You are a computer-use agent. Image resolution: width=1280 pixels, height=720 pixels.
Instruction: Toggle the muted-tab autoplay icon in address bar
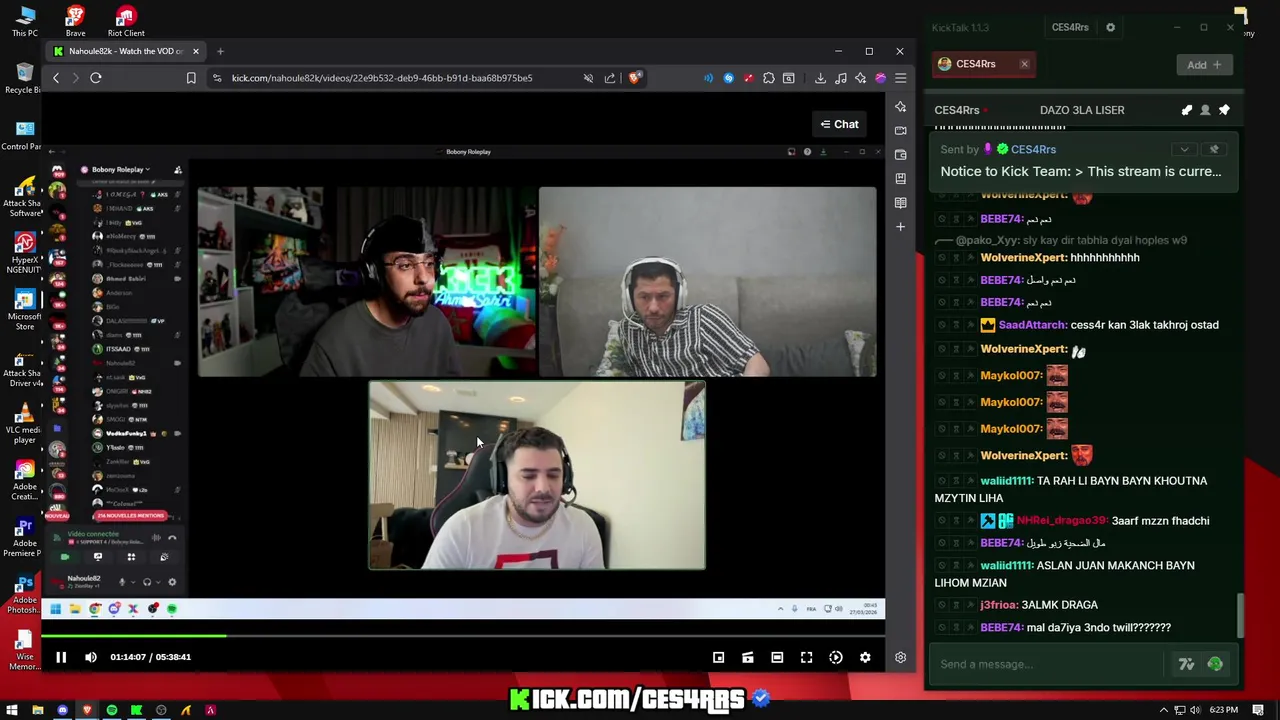(x=588, y=78)
